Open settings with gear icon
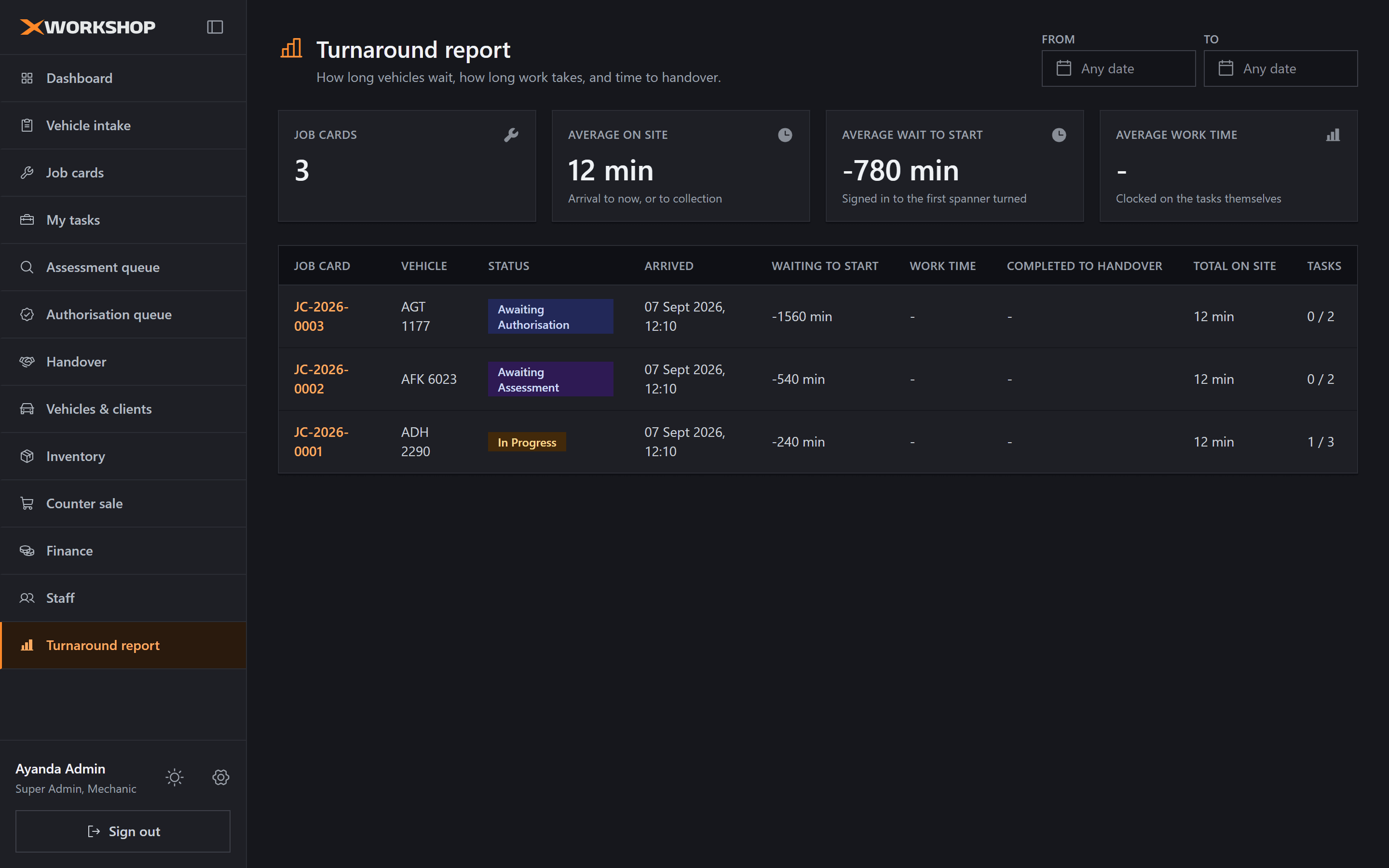 pos(221,777)
